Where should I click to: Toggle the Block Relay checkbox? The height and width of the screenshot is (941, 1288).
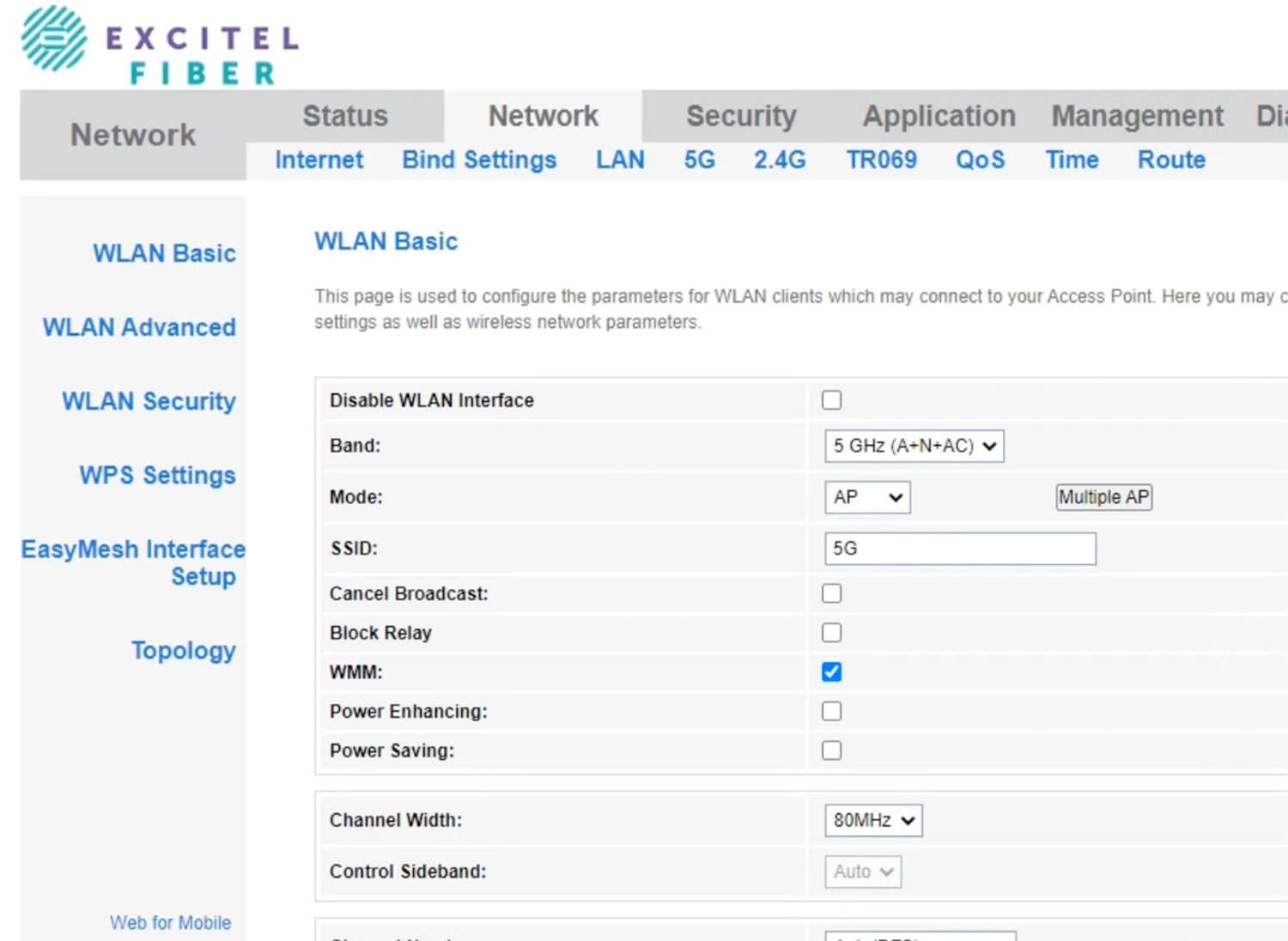(831, 633)
